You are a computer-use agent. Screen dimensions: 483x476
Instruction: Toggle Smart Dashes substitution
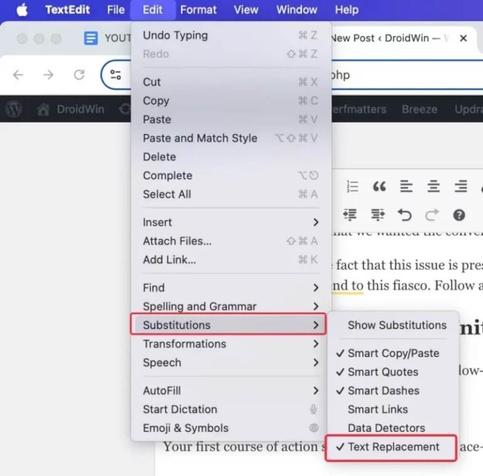pyautogui.click(x=393, y=391)
